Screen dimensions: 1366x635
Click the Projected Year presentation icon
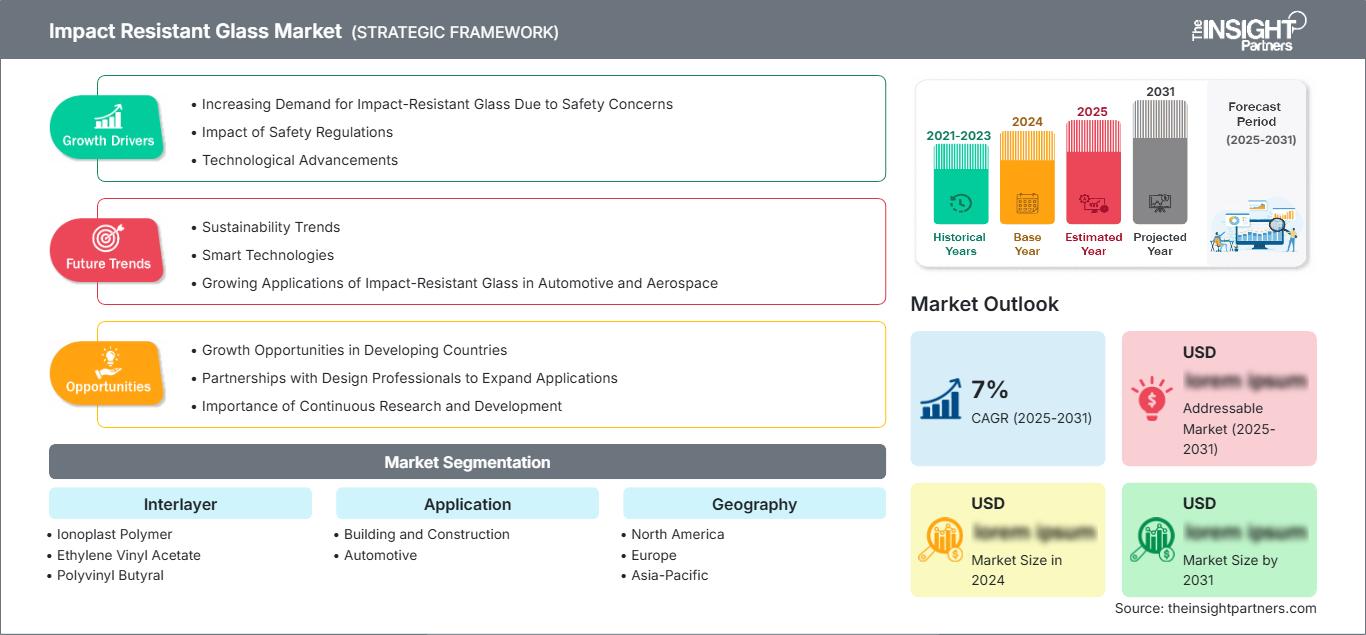(1160, 204)
